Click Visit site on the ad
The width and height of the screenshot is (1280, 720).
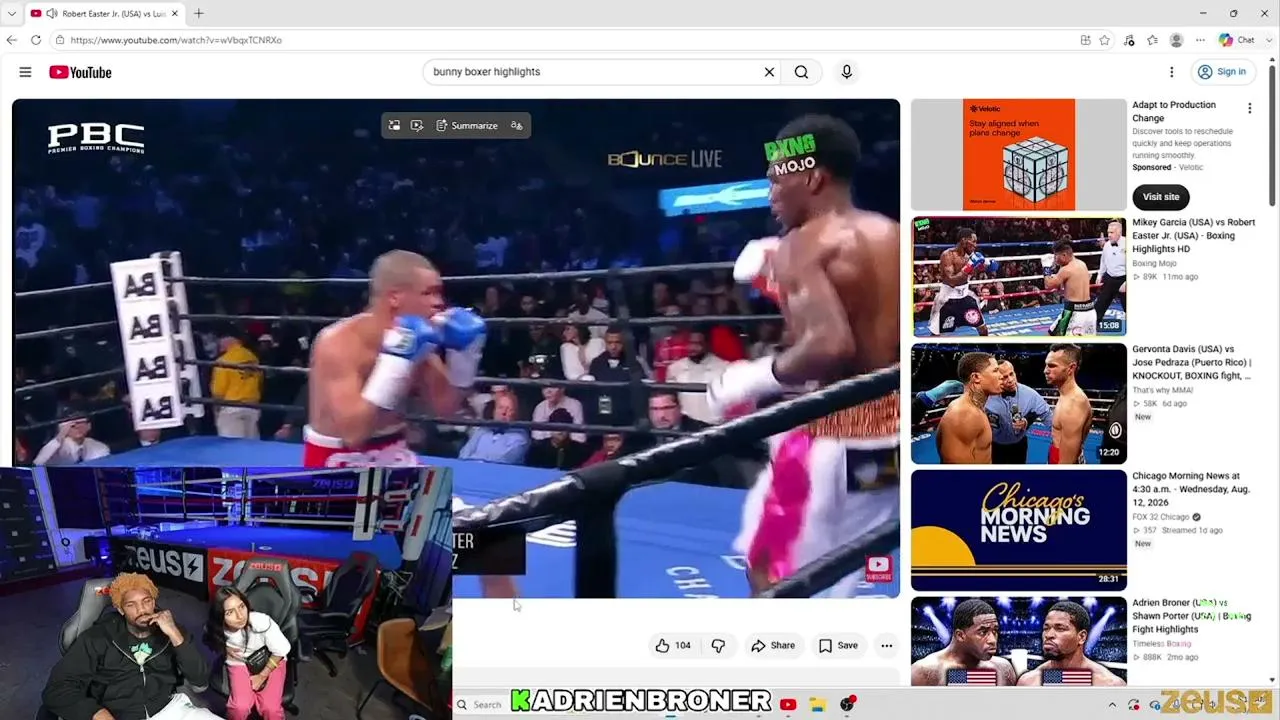tap(1161, 197)
